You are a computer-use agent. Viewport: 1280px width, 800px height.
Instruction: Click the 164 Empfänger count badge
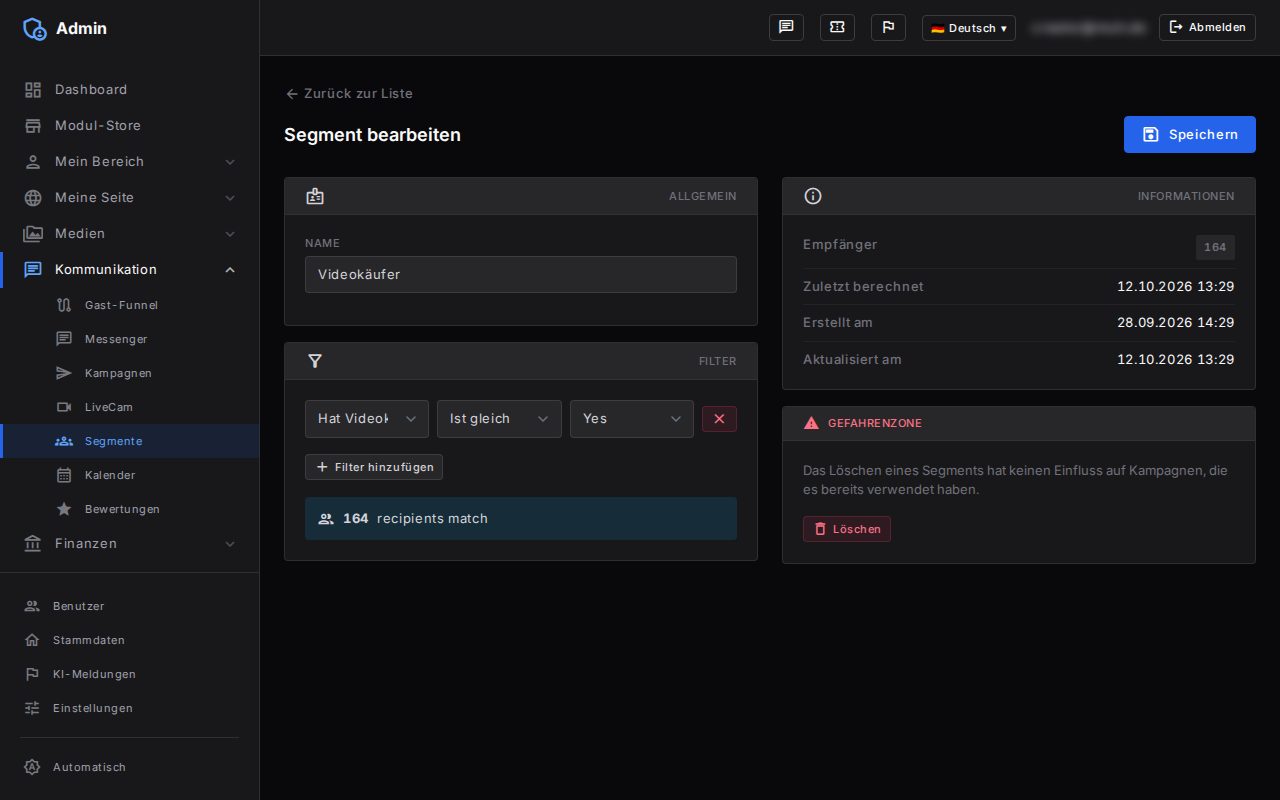click(1215, 247)
